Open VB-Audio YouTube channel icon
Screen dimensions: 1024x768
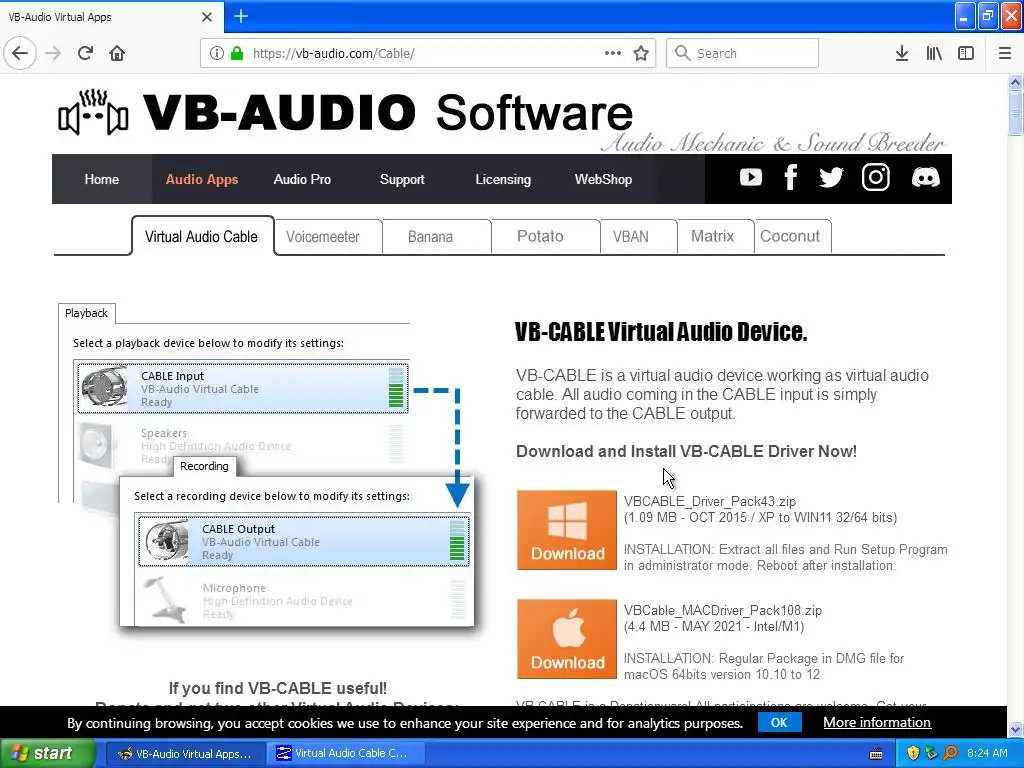coord(751,177)
